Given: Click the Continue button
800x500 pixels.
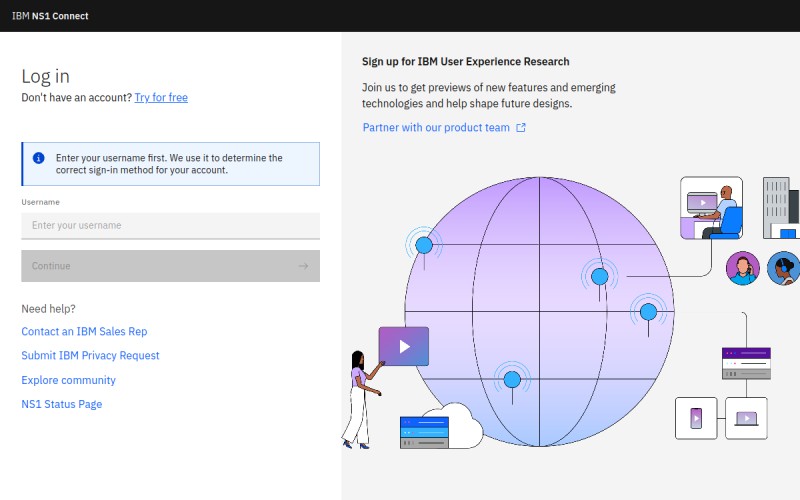Looking at the screenshot, I should (170, 266).
